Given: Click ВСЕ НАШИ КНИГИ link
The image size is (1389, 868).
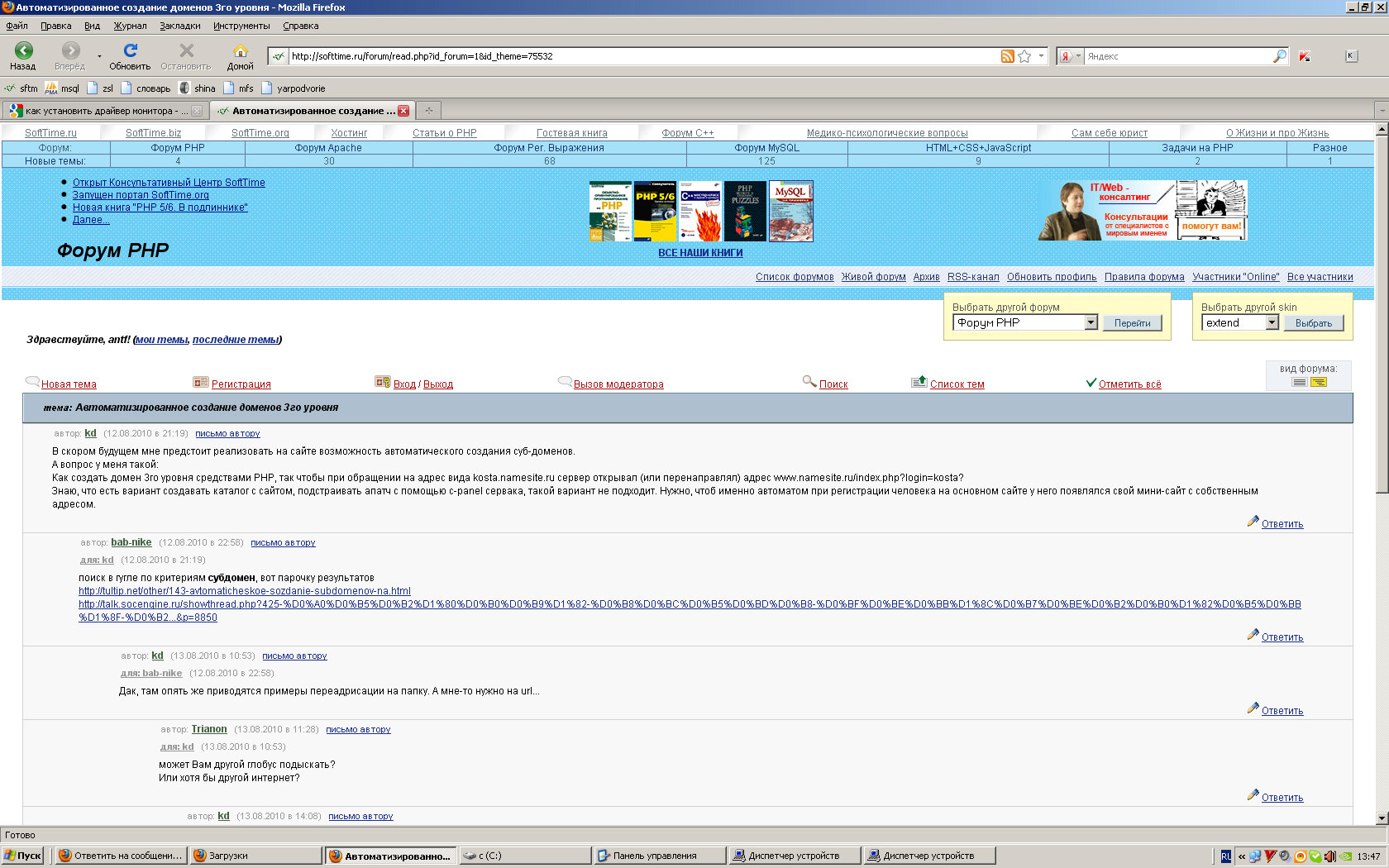Looking at the screenshot, I should pos(700,253).
